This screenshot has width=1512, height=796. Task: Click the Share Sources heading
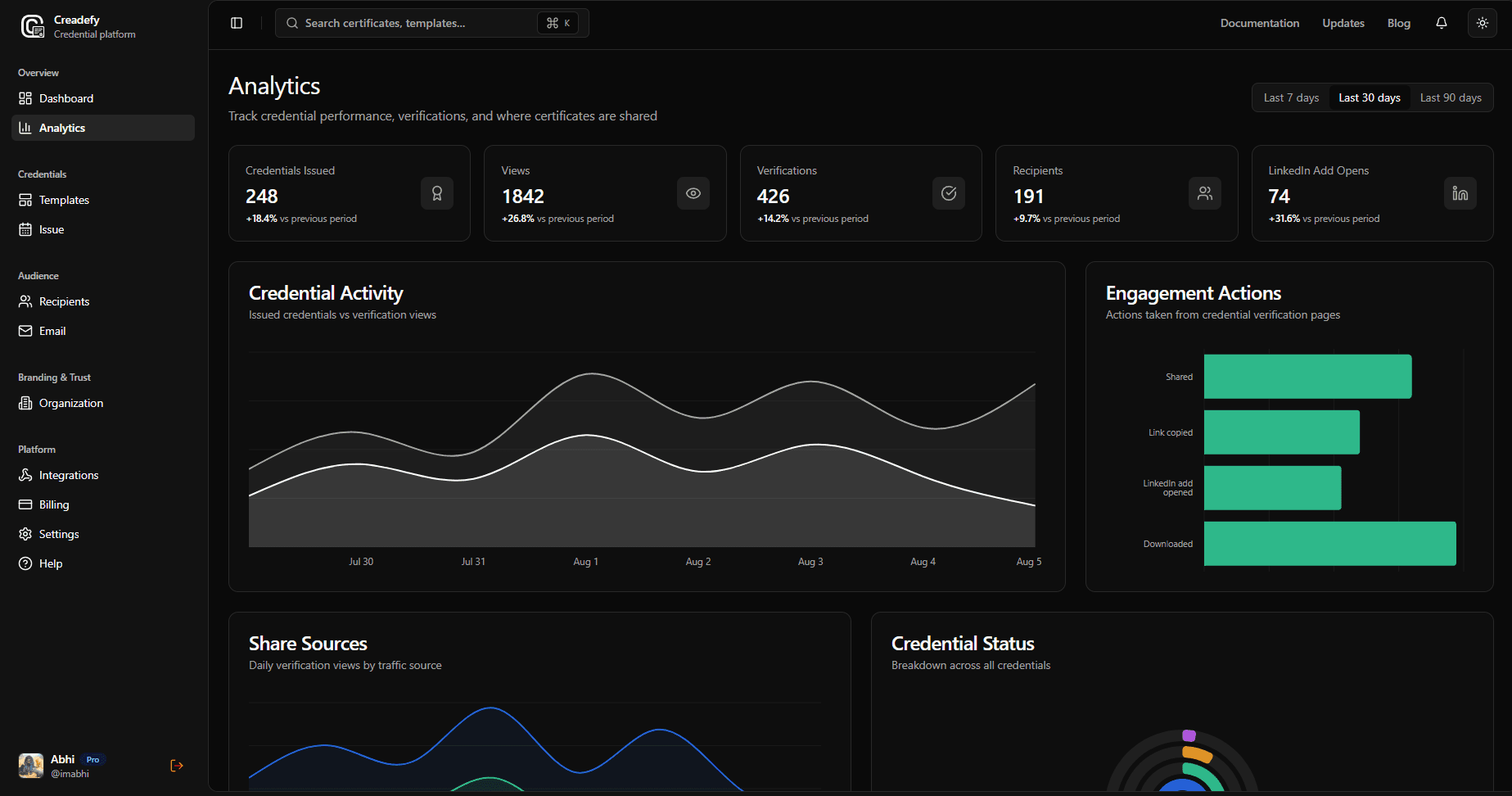coord(308,644)
